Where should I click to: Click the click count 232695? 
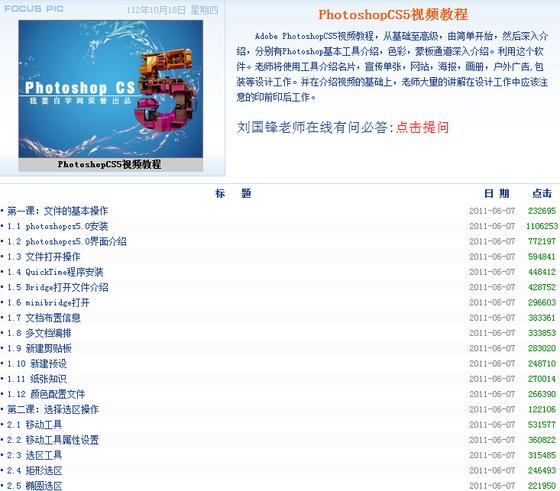(x=542, y=211)
